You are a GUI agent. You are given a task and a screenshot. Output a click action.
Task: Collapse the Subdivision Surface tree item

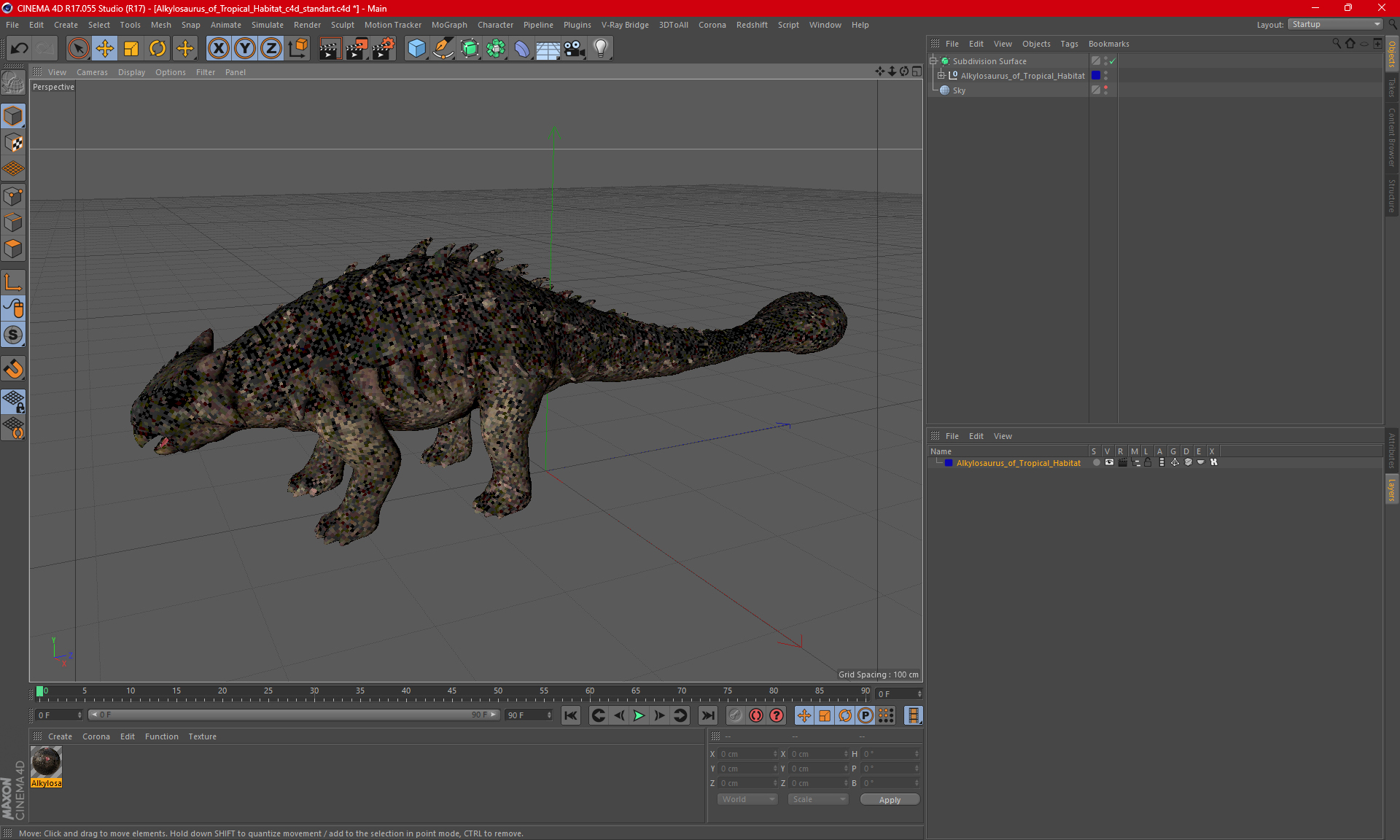pyautogui.click(x=933, y=61)
